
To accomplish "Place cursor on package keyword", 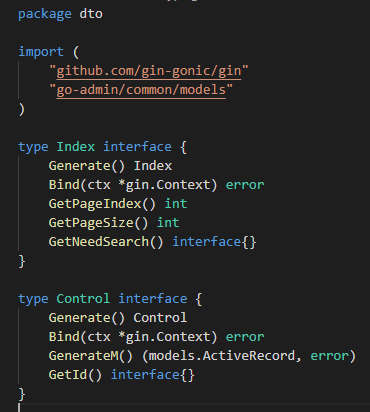I will [x=45, y=14].
